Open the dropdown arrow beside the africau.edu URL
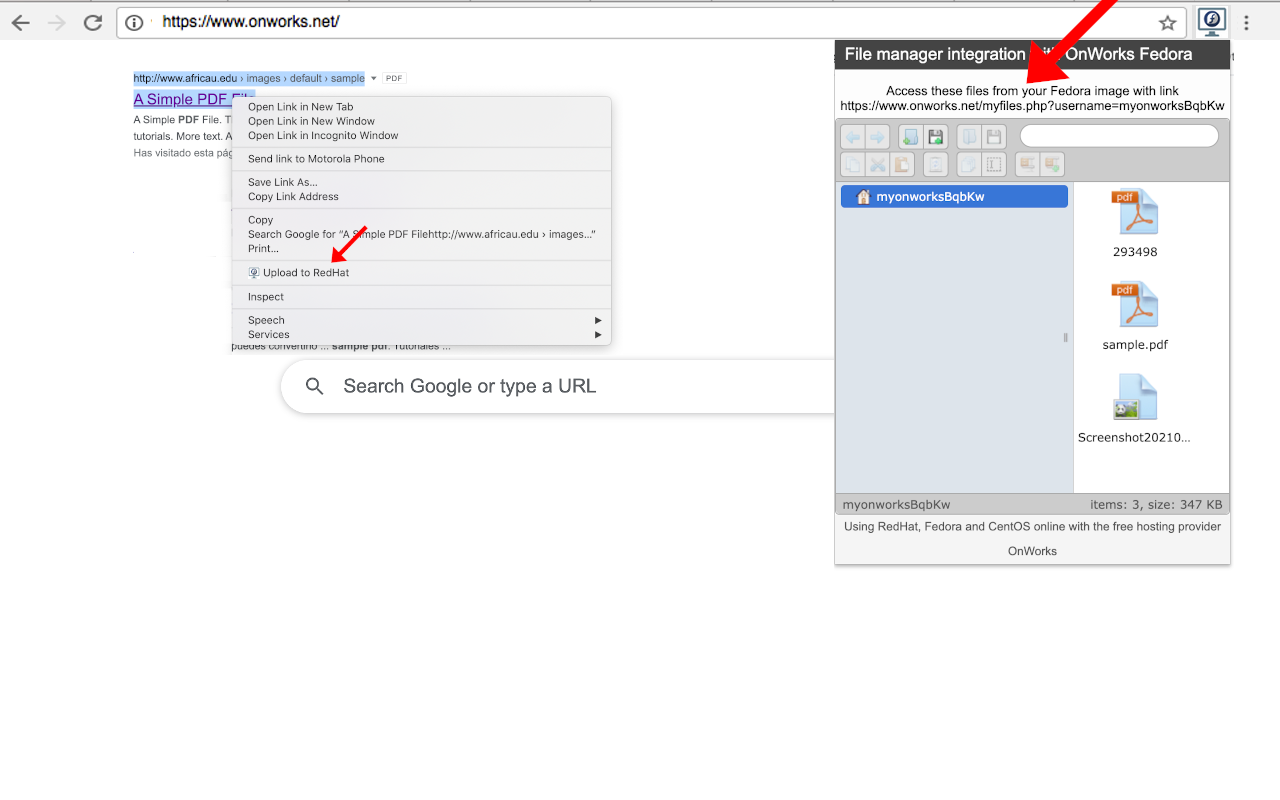 point(373,78)
